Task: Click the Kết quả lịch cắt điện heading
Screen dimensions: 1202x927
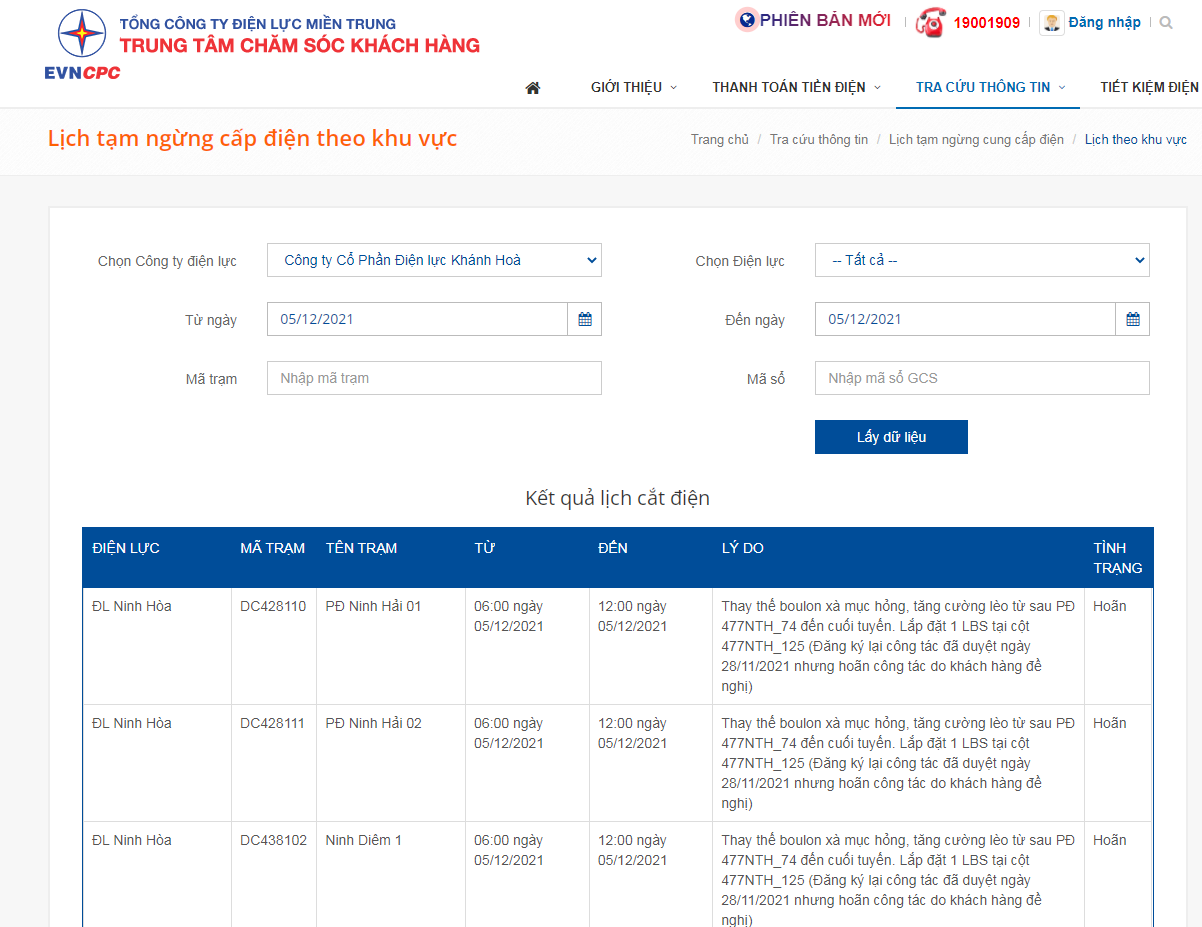Action: tap(618, 498)
